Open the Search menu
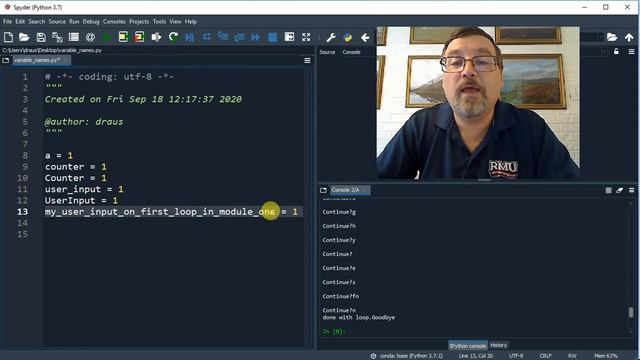The height and width of the screenshot is (360, 640). coord(37,22)
